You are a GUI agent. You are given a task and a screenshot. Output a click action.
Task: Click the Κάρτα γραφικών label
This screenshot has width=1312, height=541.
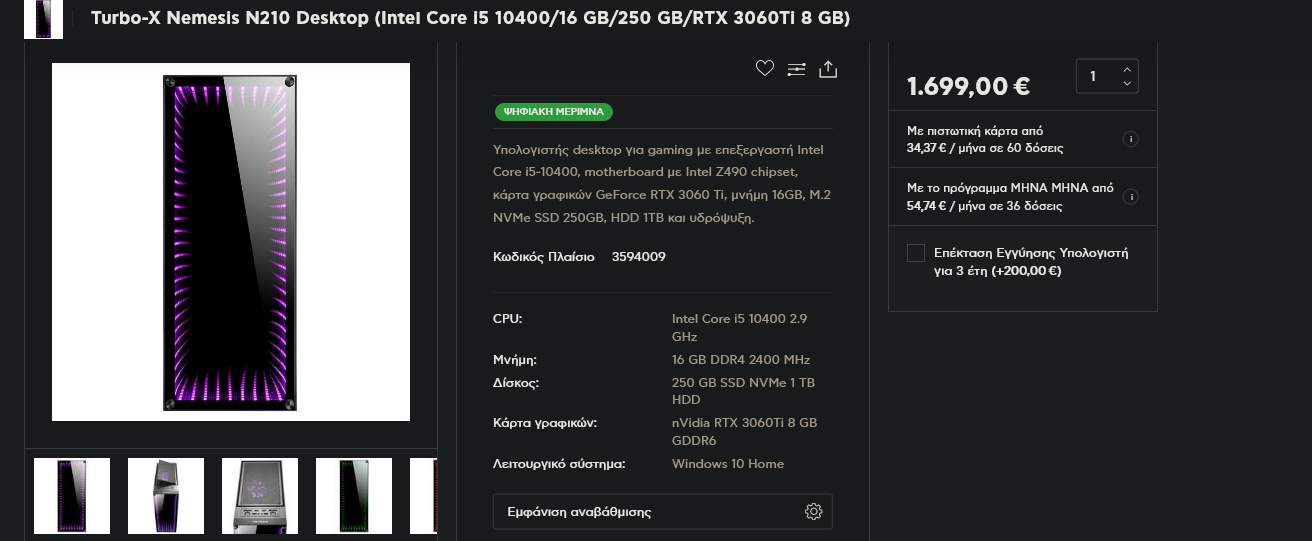545,423
